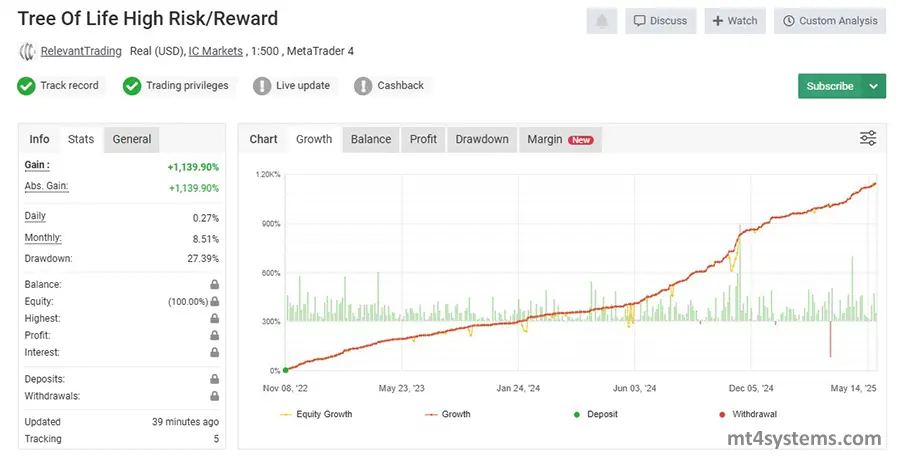The image size is (900, 456).
Task: Expand the Subscribe dropdown arrow
Action: tap(874, 86)
